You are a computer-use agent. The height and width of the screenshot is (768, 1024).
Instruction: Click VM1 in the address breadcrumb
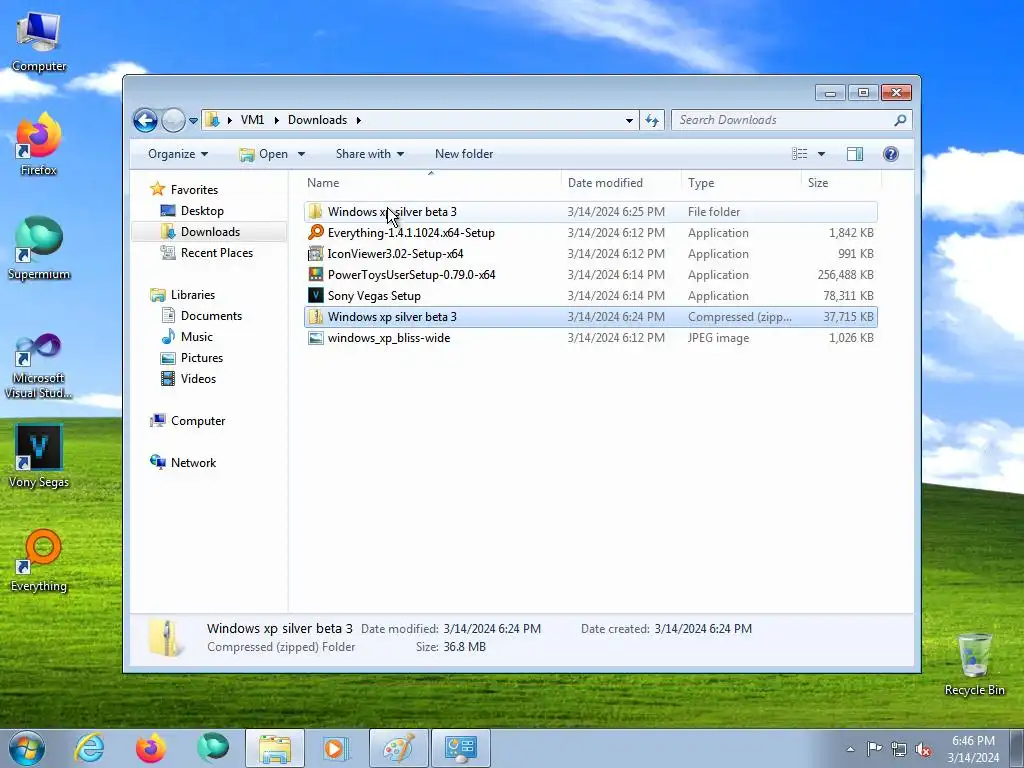coord(252,120)
